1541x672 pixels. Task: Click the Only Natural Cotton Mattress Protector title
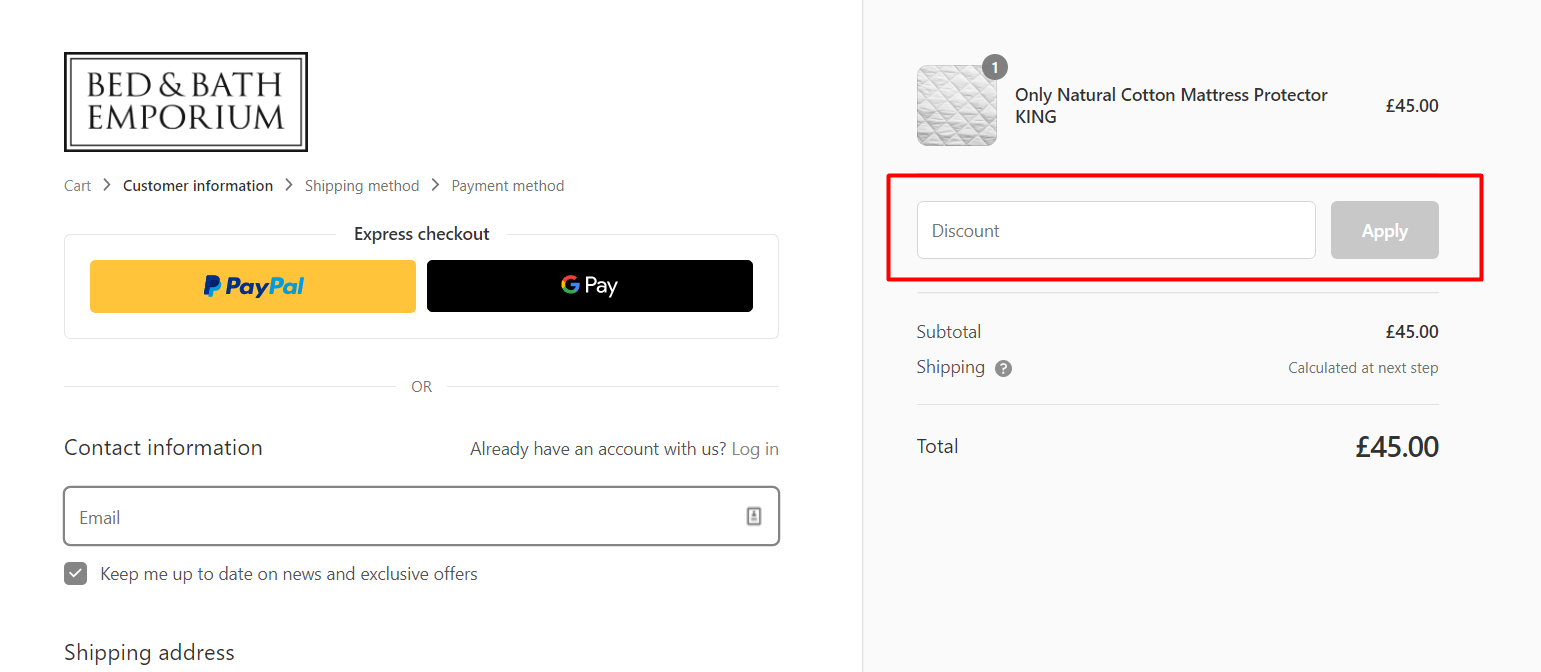pyautogui.click(x=1171, y=105)
